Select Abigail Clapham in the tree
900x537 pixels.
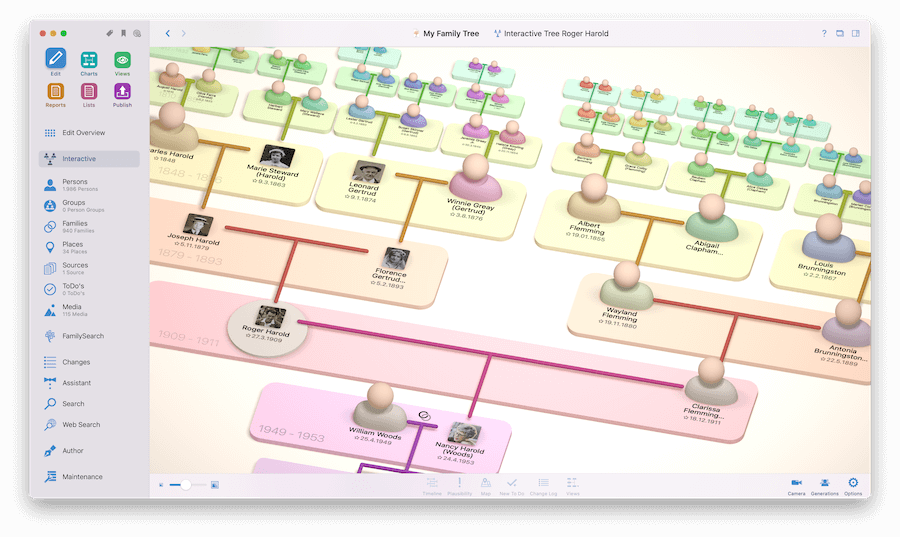(710, 225)
